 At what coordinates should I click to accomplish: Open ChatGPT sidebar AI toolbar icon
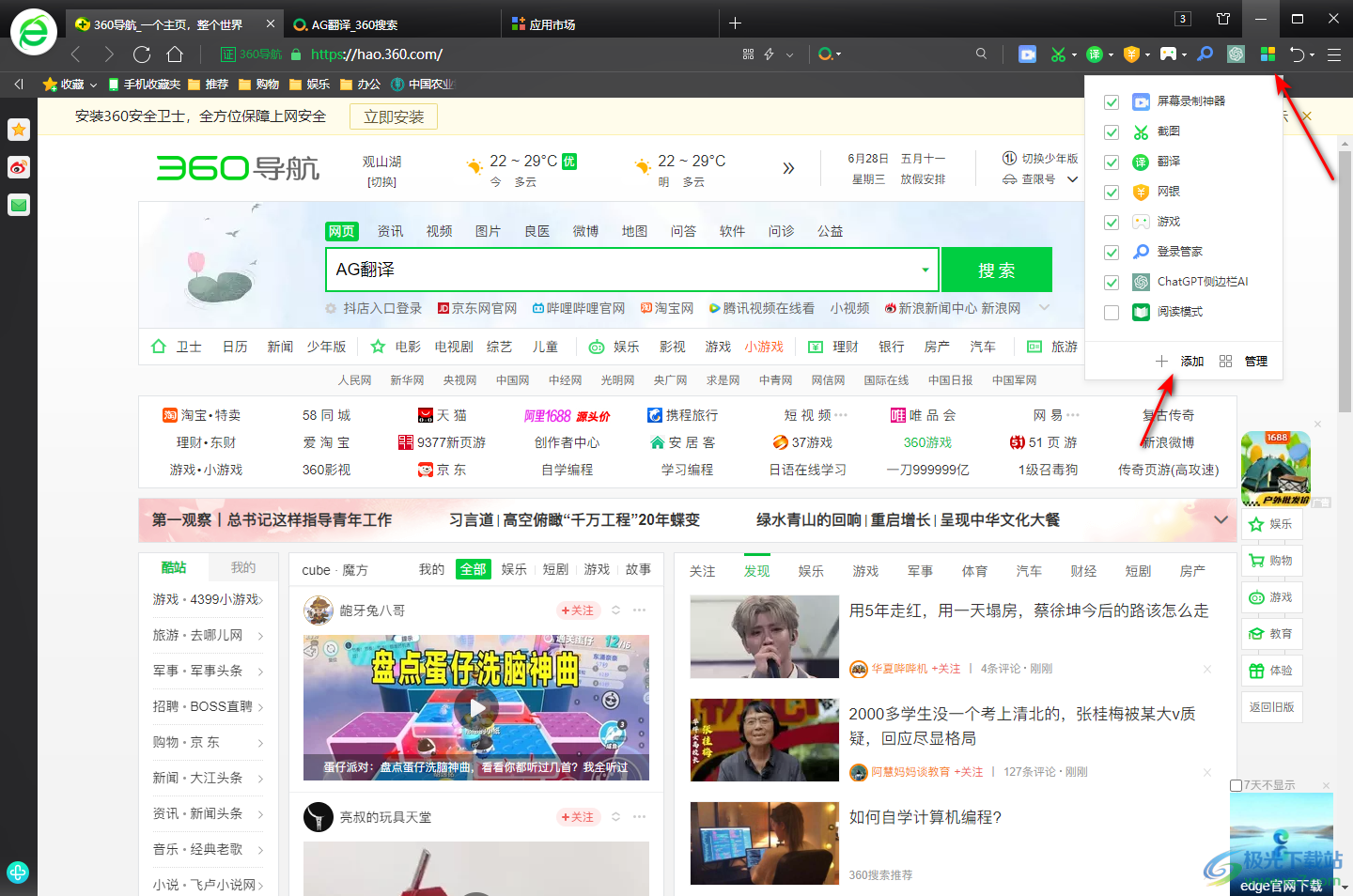coord(1236,54)
